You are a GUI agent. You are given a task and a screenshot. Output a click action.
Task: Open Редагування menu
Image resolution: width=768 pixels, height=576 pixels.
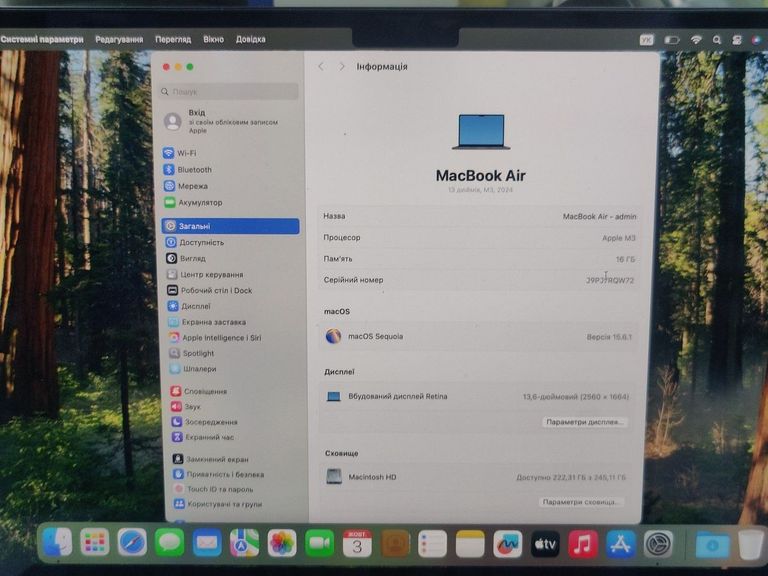(x=119, y=39)
